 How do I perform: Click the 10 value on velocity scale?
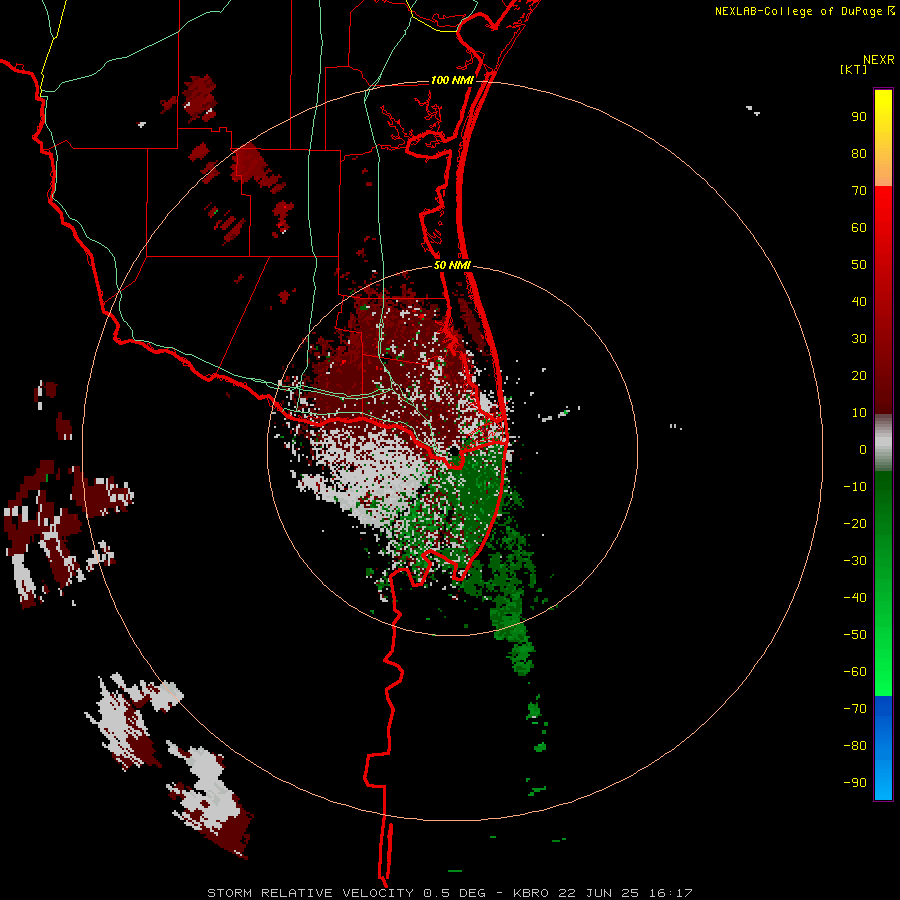click(859, 413)
